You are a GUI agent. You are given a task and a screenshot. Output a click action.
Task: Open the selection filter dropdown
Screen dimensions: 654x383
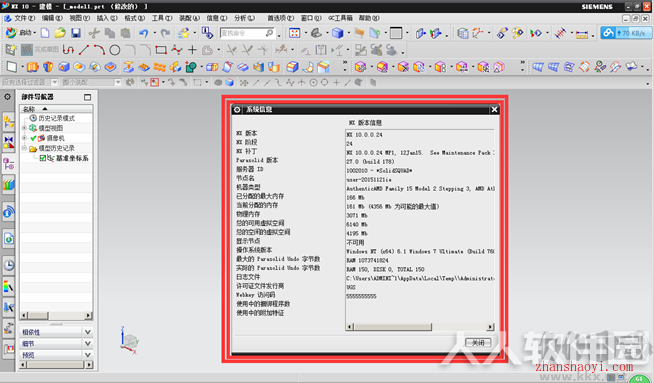[54, 82]
